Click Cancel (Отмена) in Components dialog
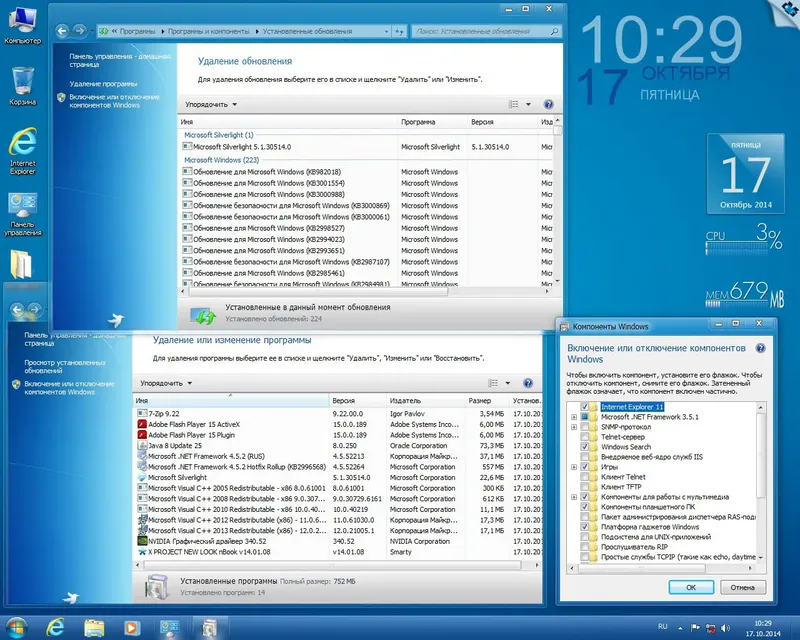 click(742, 587)
